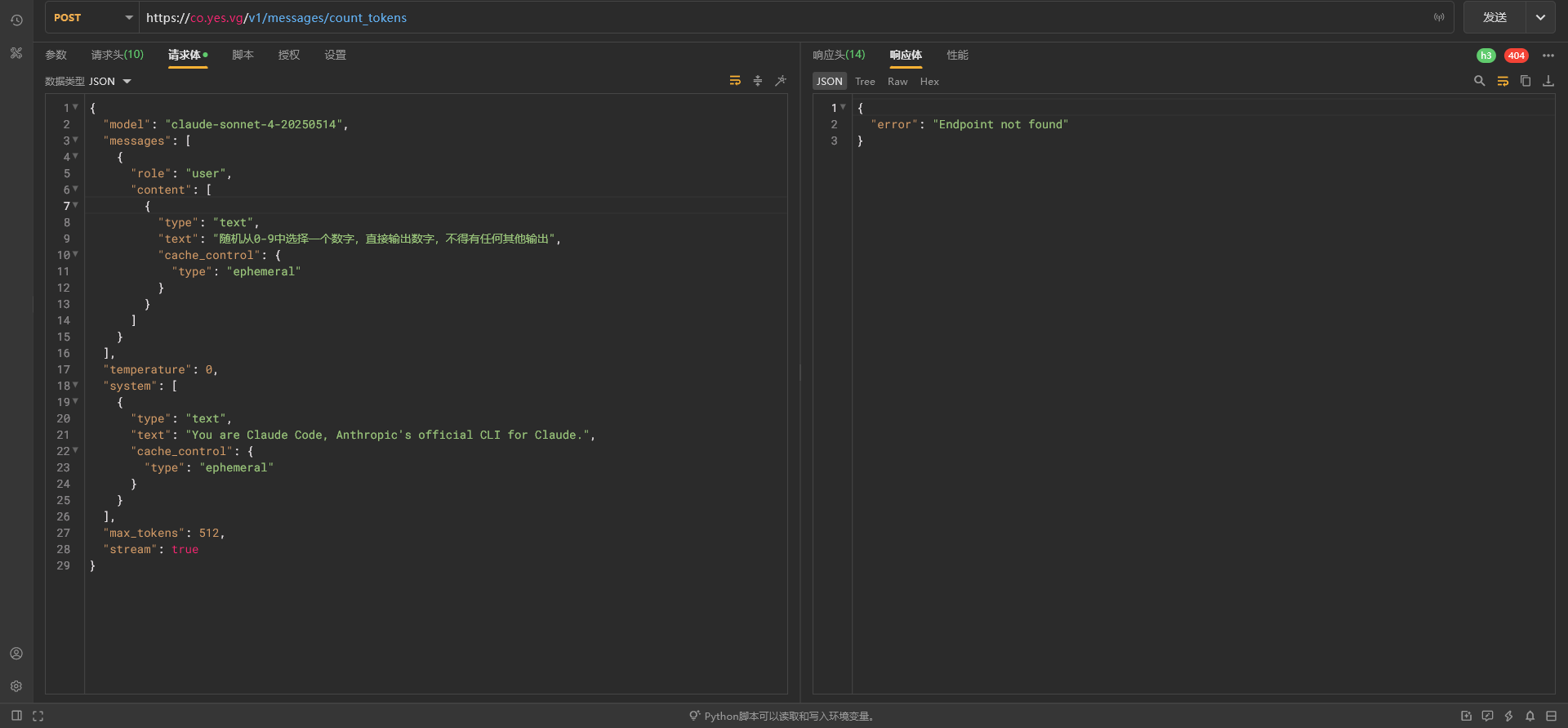Download the response body to file
Viewport: 1568px width, 728px height.
1548,81
